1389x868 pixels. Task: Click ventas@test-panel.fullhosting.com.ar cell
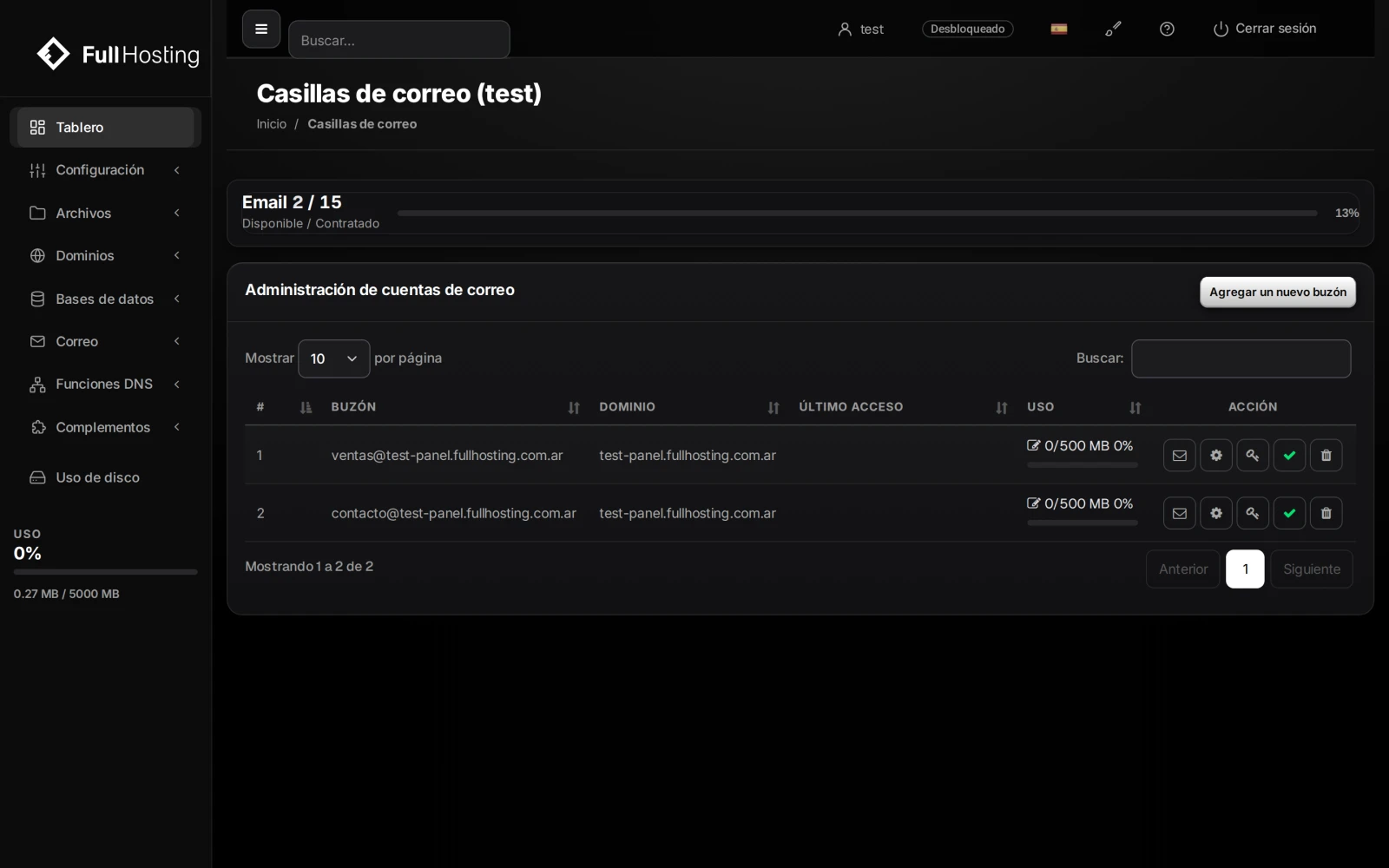click(x=447, y=455)
